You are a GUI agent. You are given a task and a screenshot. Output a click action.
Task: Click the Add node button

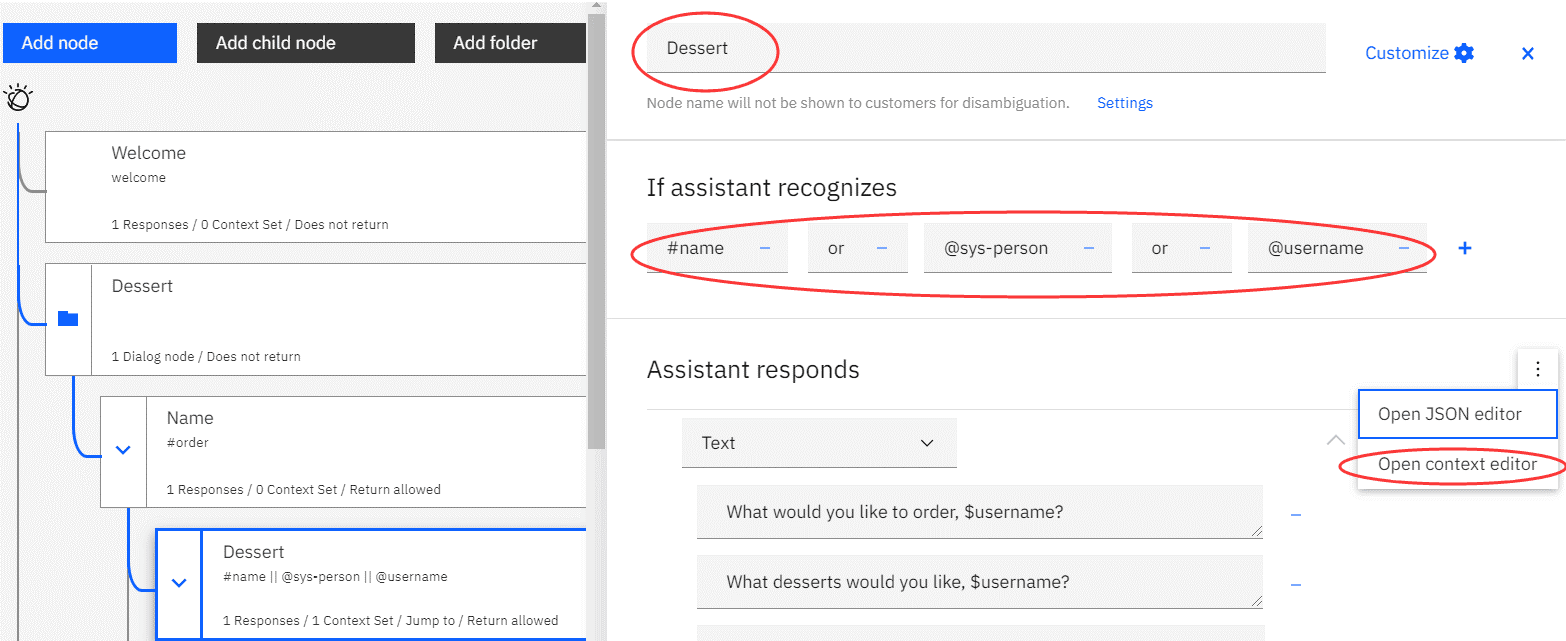click(90, 43)
